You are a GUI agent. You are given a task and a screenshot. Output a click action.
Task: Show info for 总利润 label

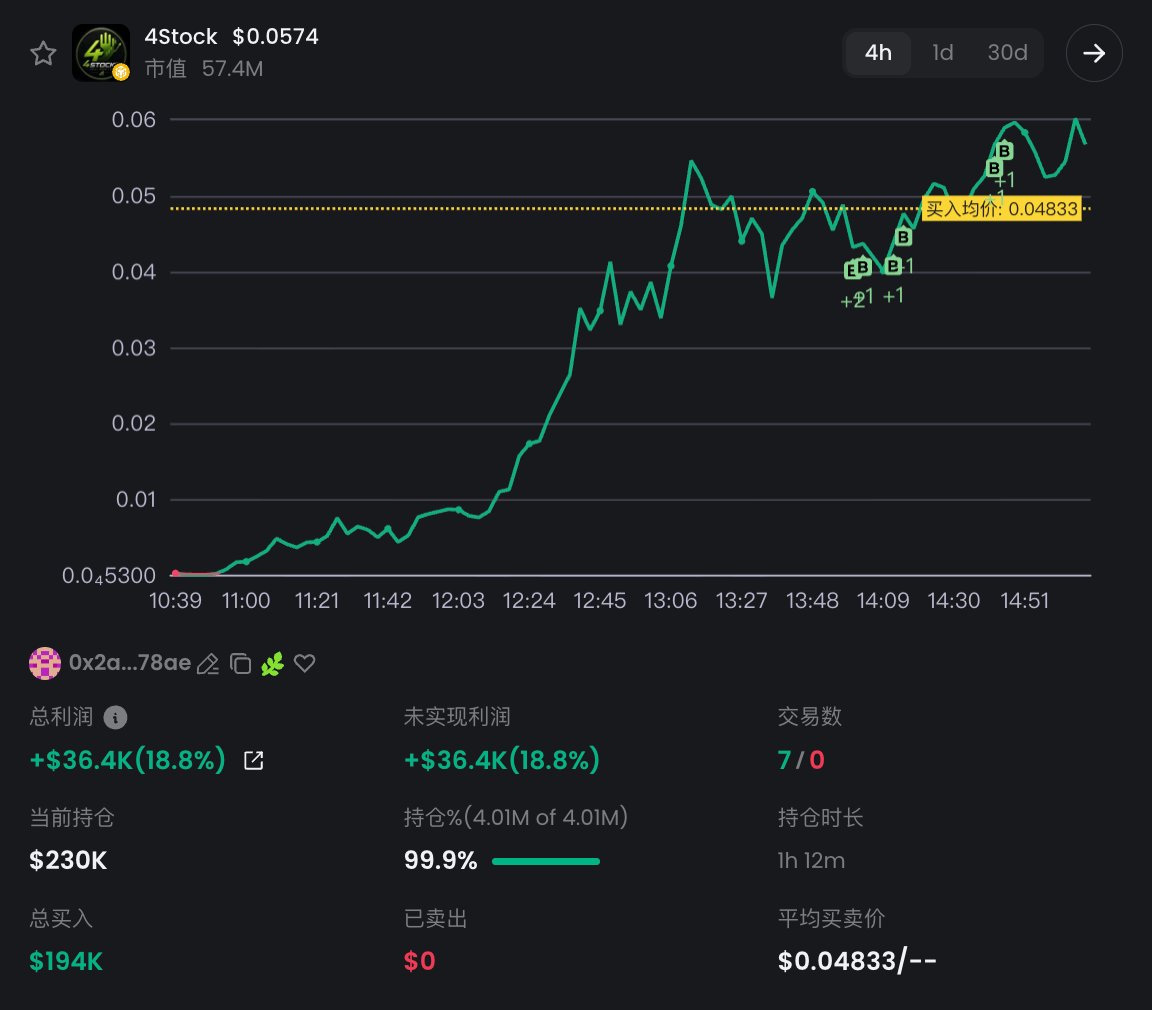[x=115, y=717]
